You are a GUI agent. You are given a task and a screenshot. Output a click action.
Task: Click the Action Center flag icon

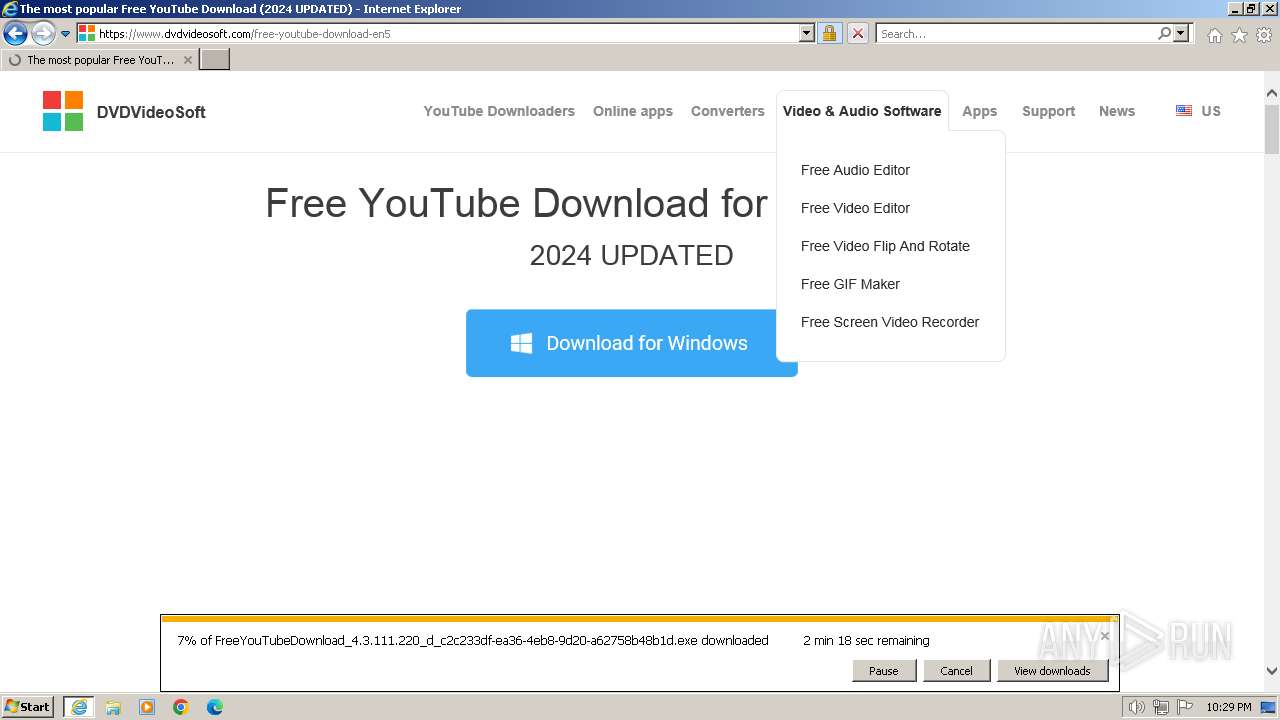pos(1185,707)
